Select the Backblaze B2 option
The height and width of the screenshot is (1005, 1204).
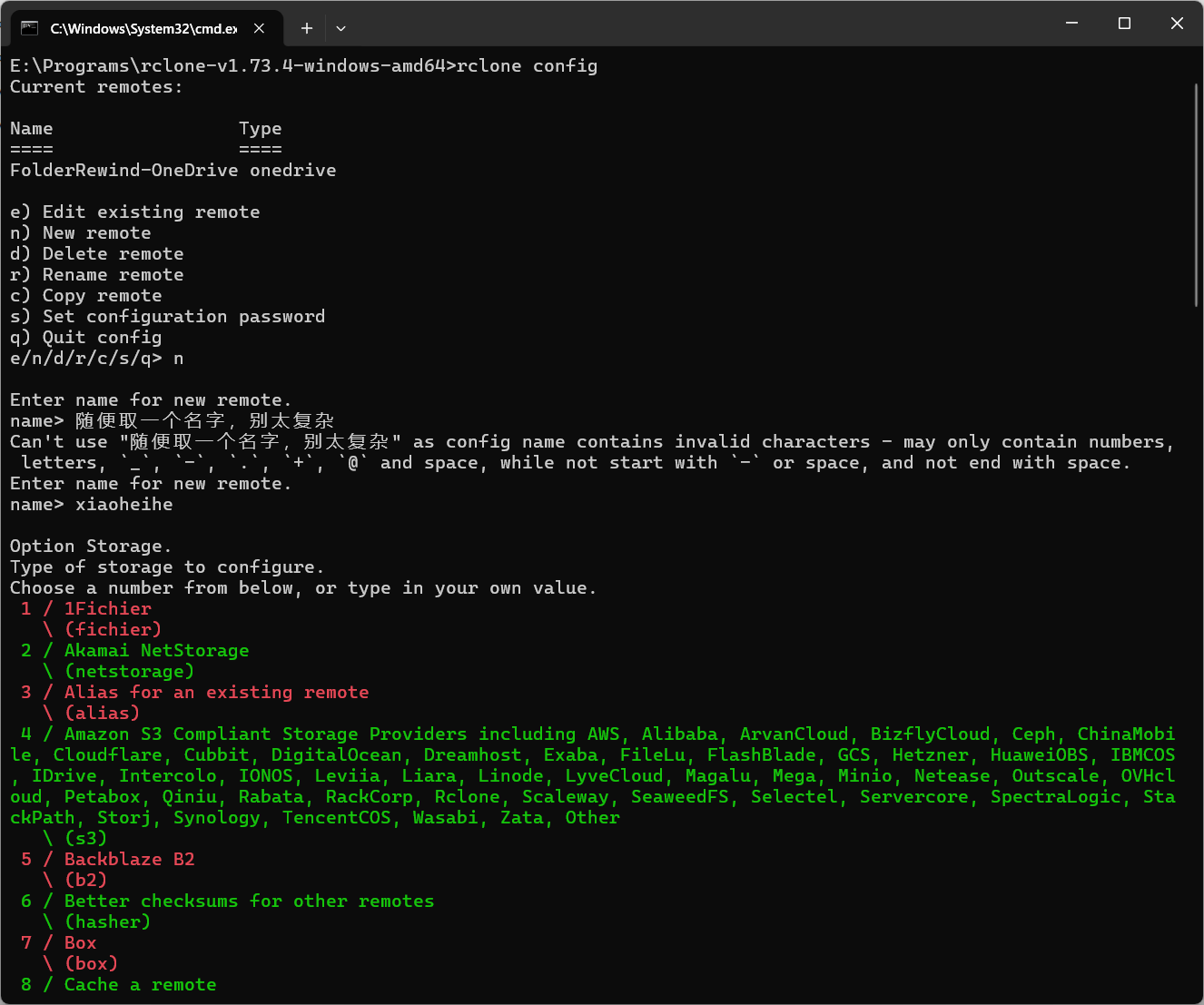[x=129, y=859]
